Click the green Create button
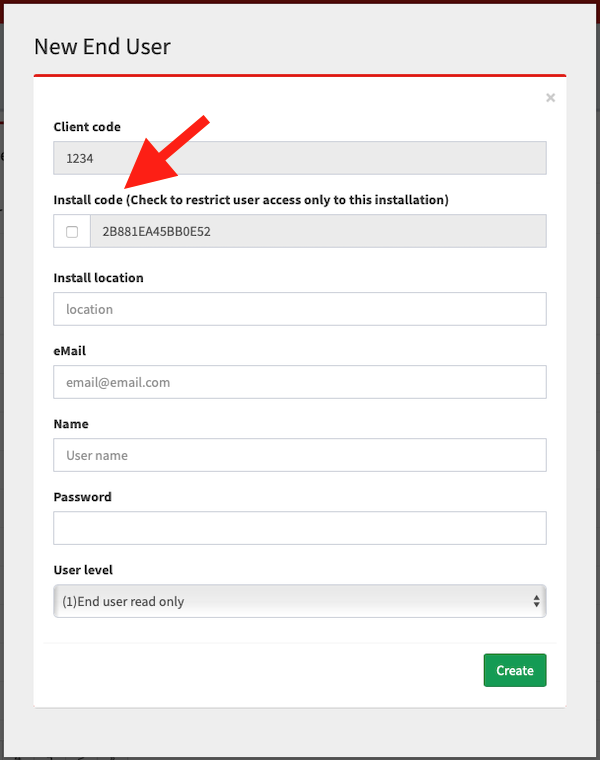Image resolution: width=600 pixels, height=760 pixels. click(x=515, y=670)
